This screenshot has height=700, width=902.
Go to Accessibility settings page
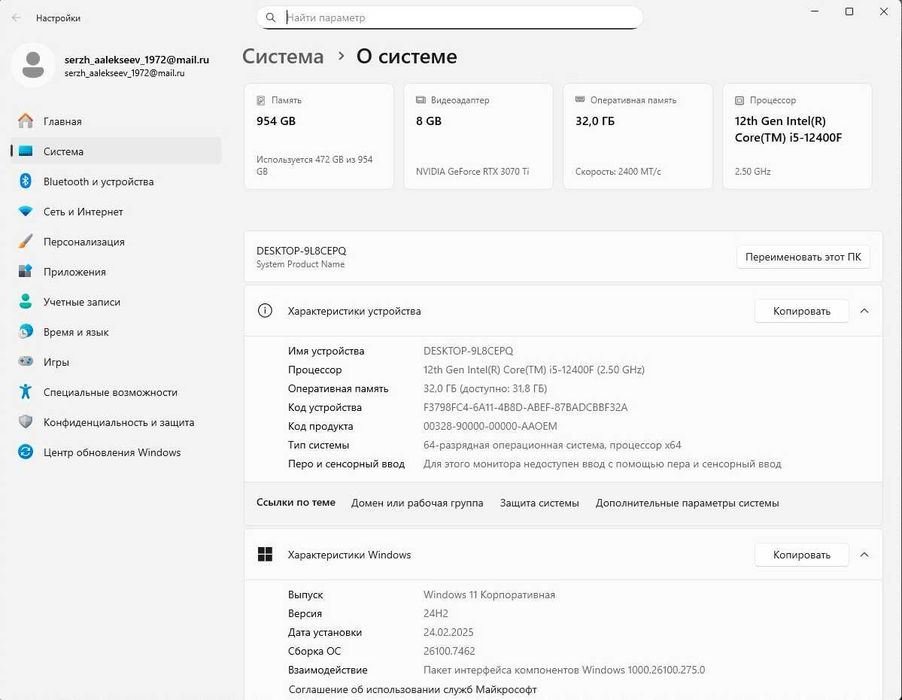pos(110,392)
